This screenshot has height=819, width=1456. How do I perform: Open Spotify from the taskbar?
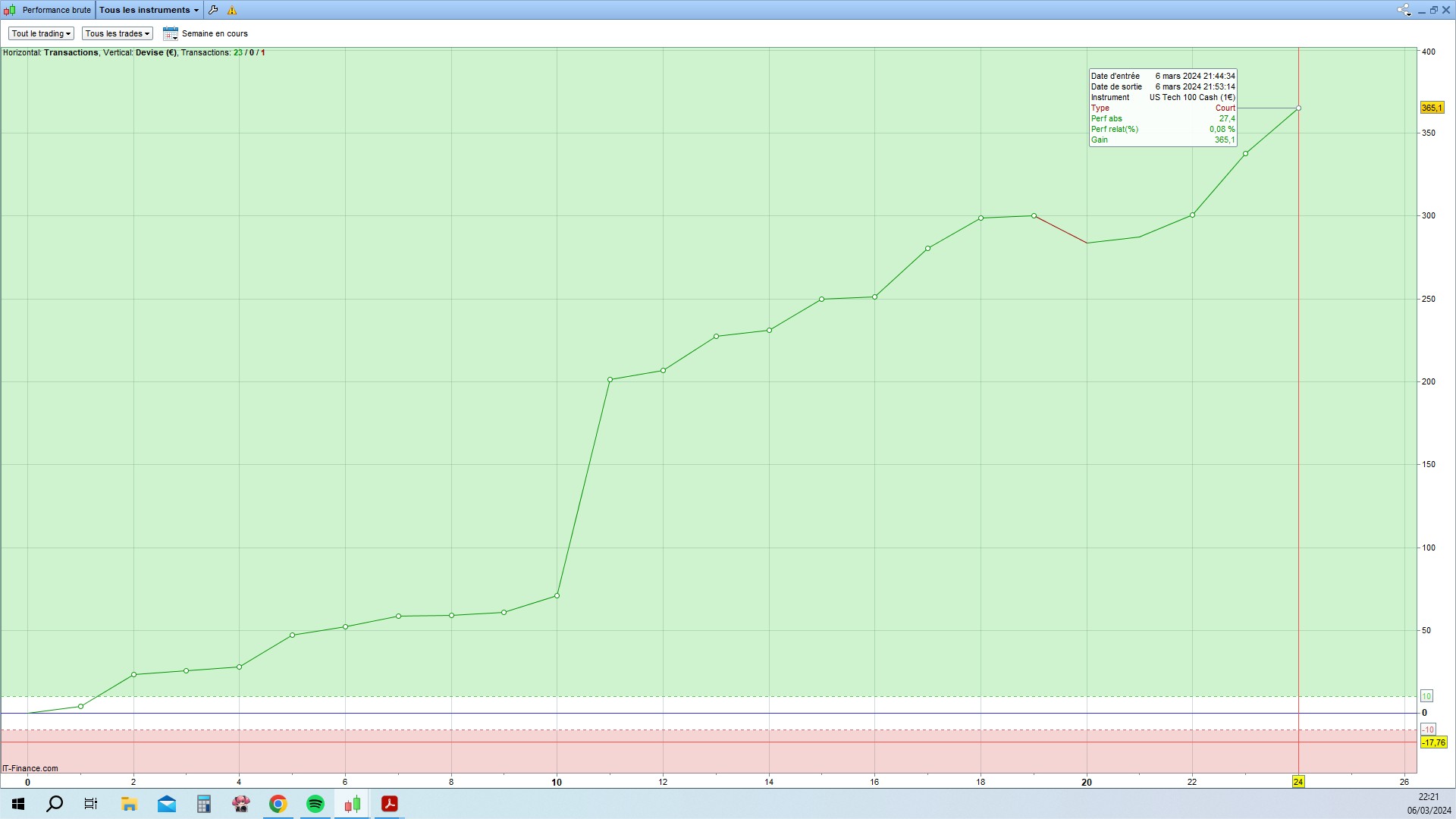[x=315, y=804]
